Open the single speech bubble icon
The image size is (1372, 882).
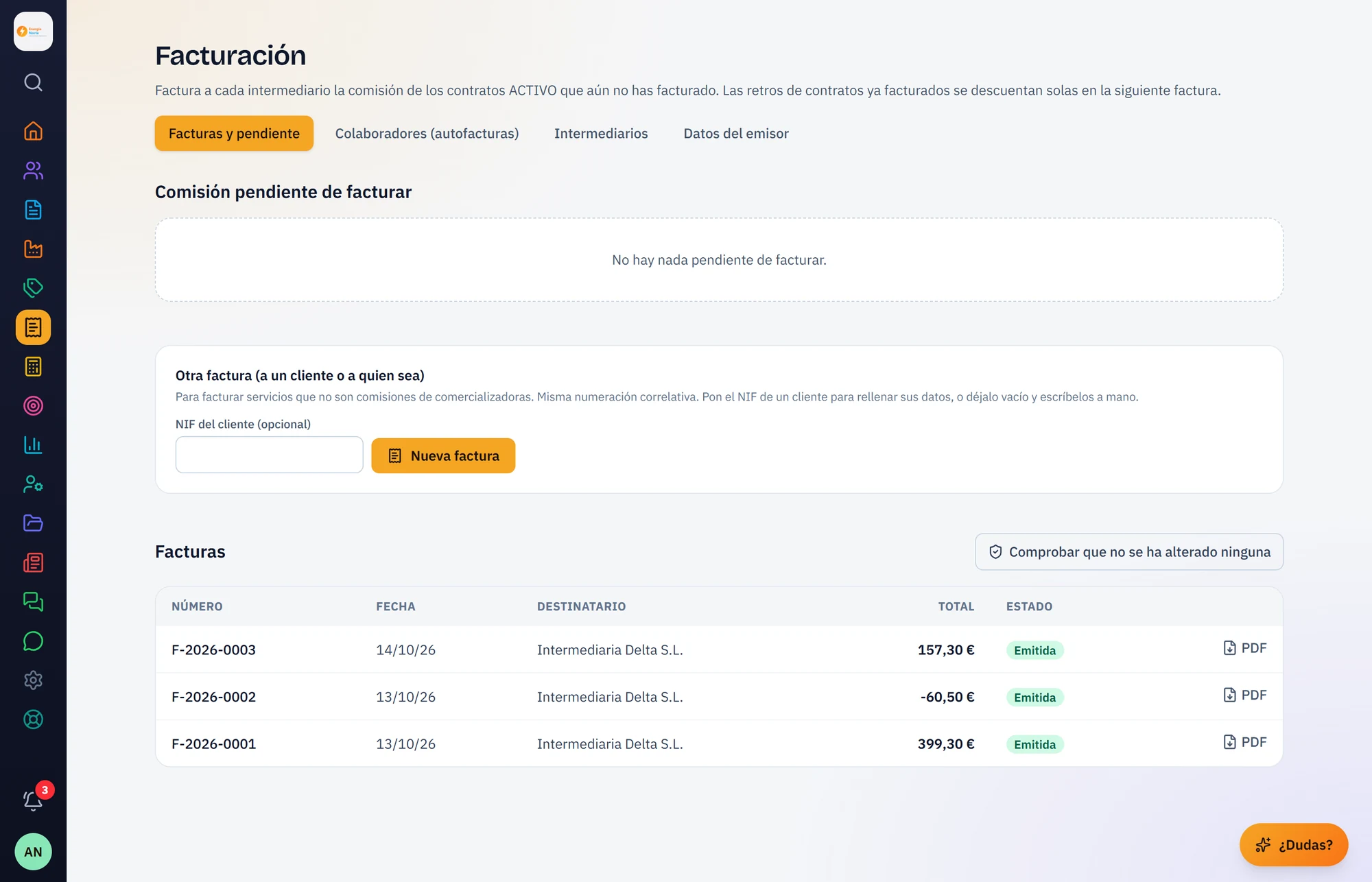33,641
